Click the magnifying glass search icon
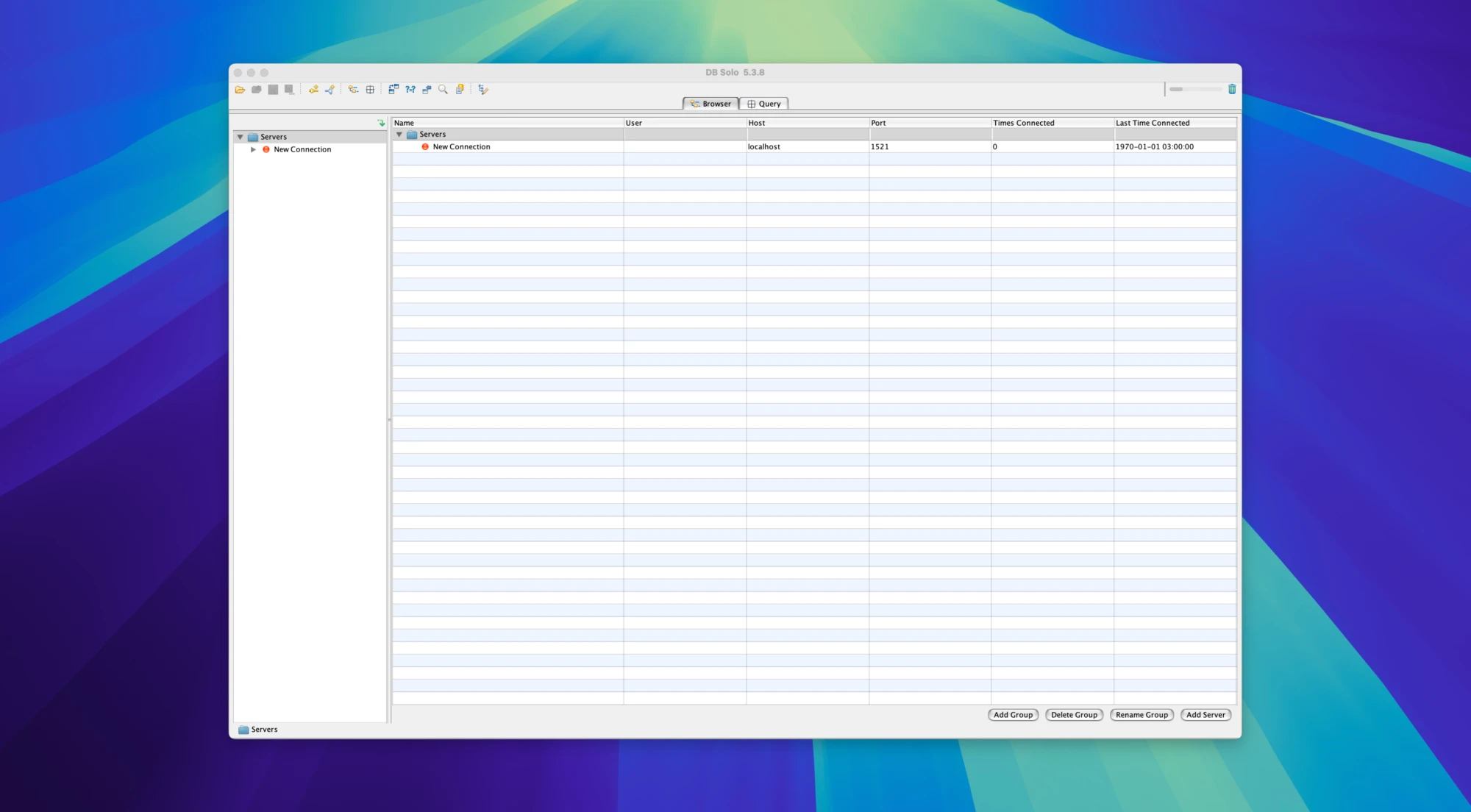The height and width of the screenshot is (812, 1471). [443, 90]
